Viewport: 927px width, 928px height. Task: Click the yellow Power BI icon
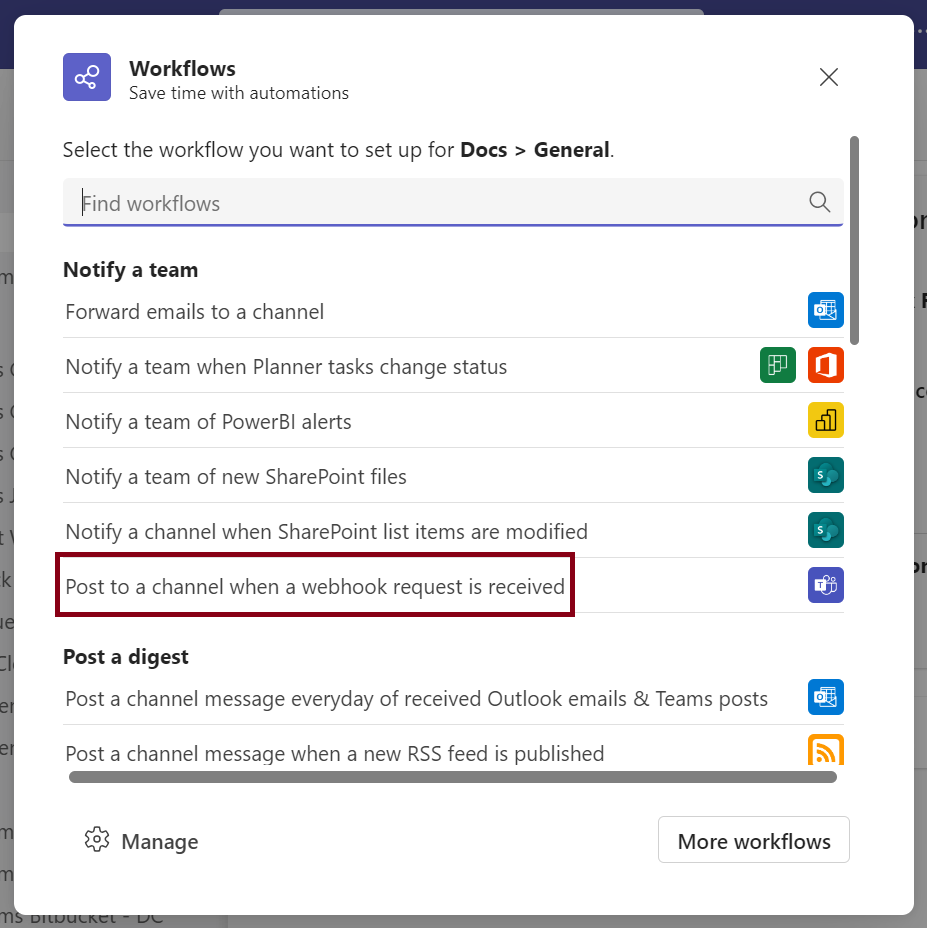tap(825, 420)
